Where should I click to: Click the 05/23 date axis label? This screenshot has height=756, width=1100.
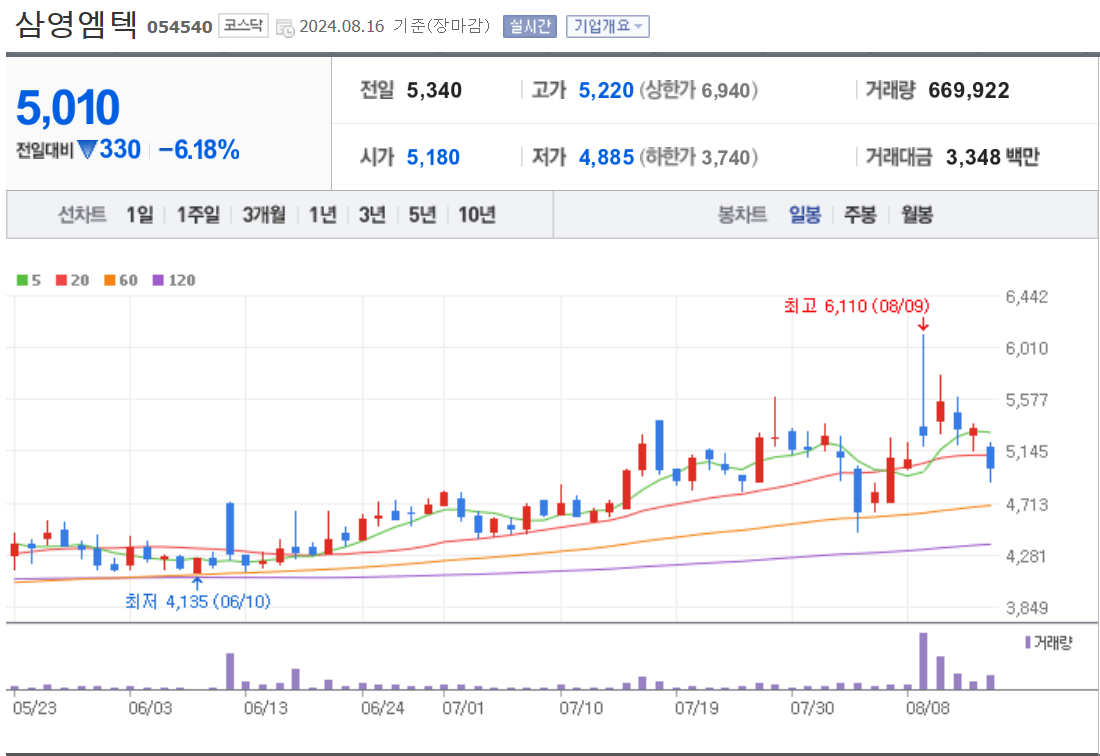pyautogui.click(x=34, y=708)
